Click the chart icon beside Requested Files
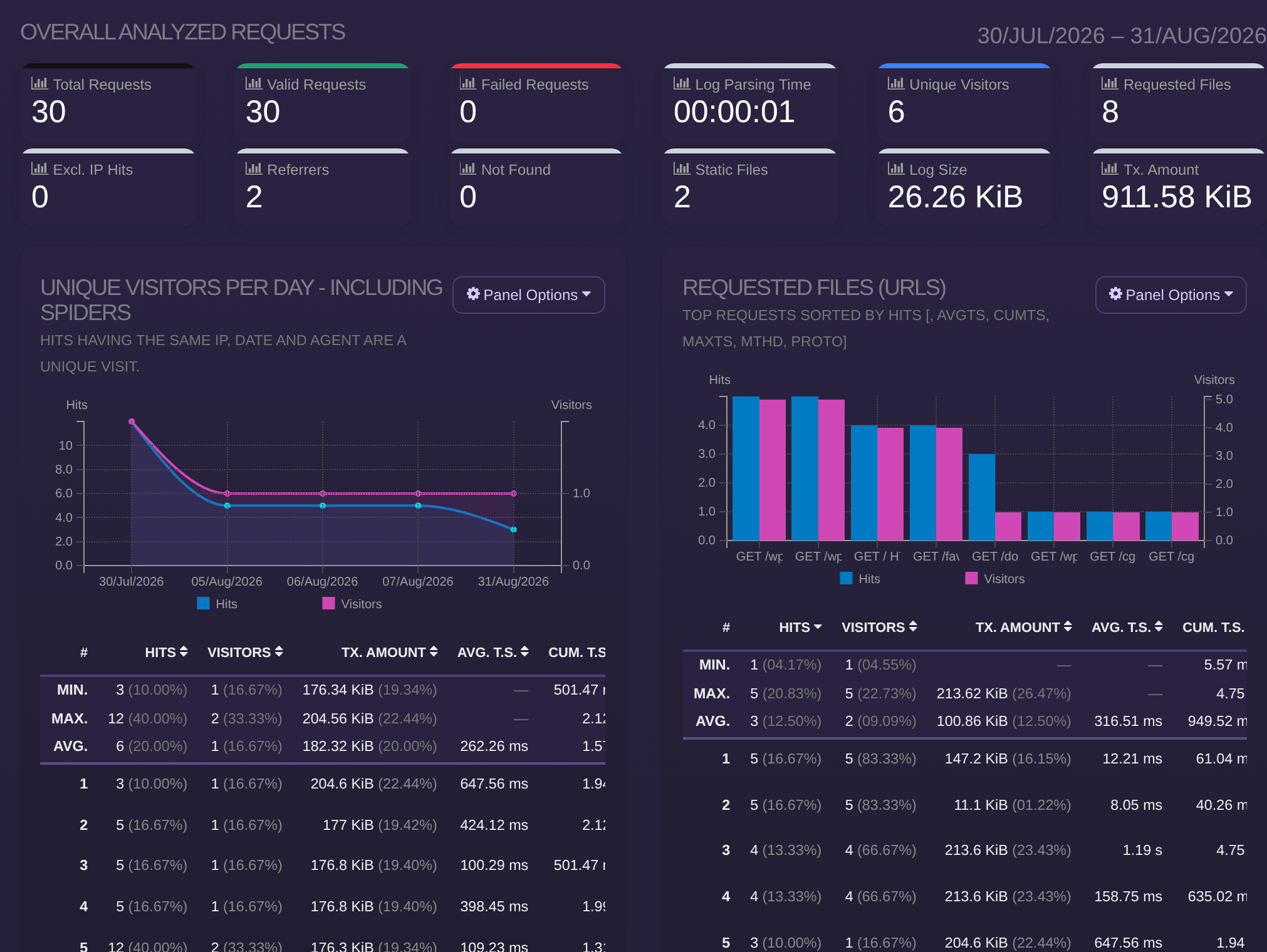 [x=1110, y=83]
